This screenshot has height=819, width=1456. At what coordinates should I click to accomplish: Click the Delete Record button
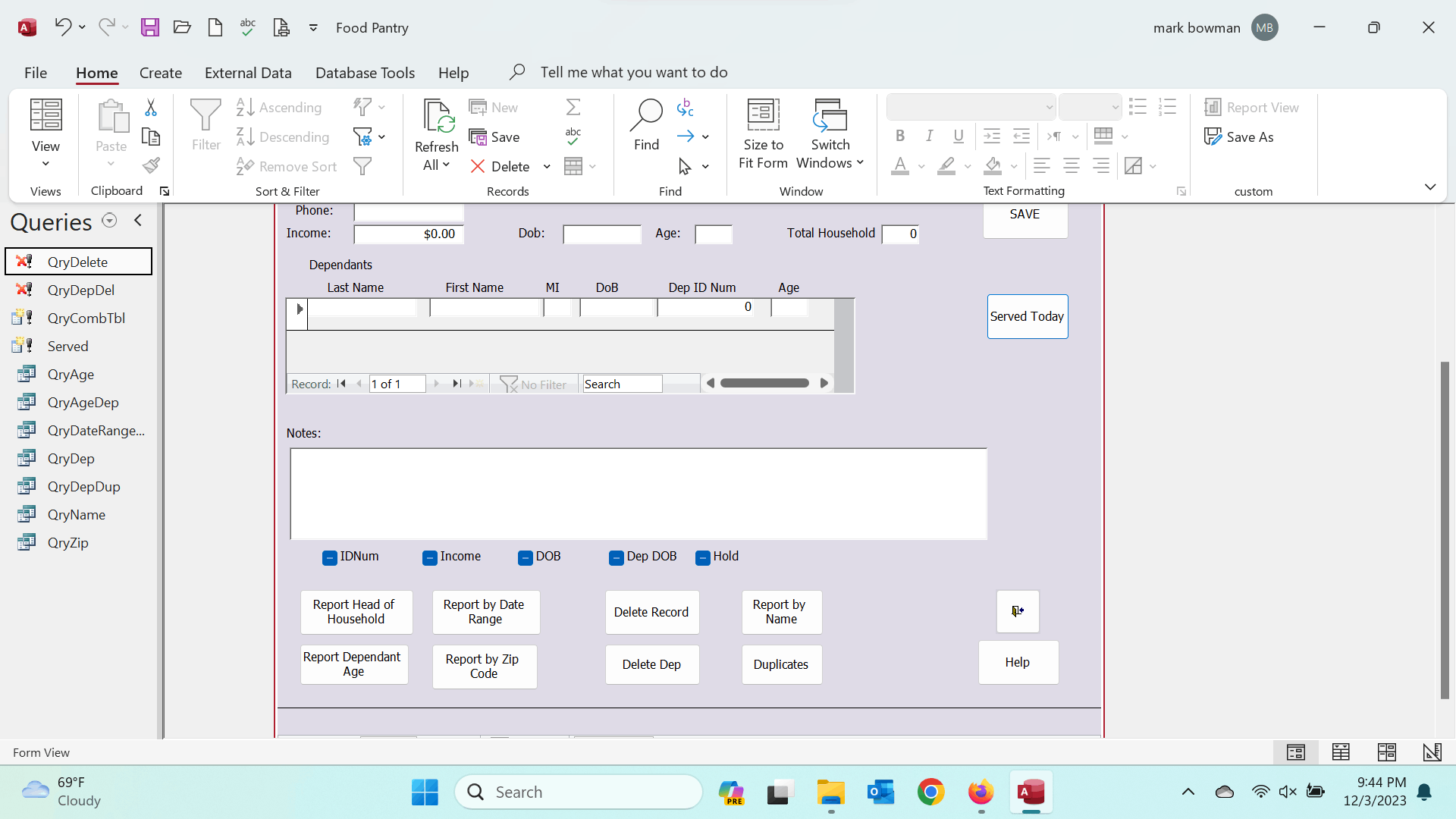651,612
